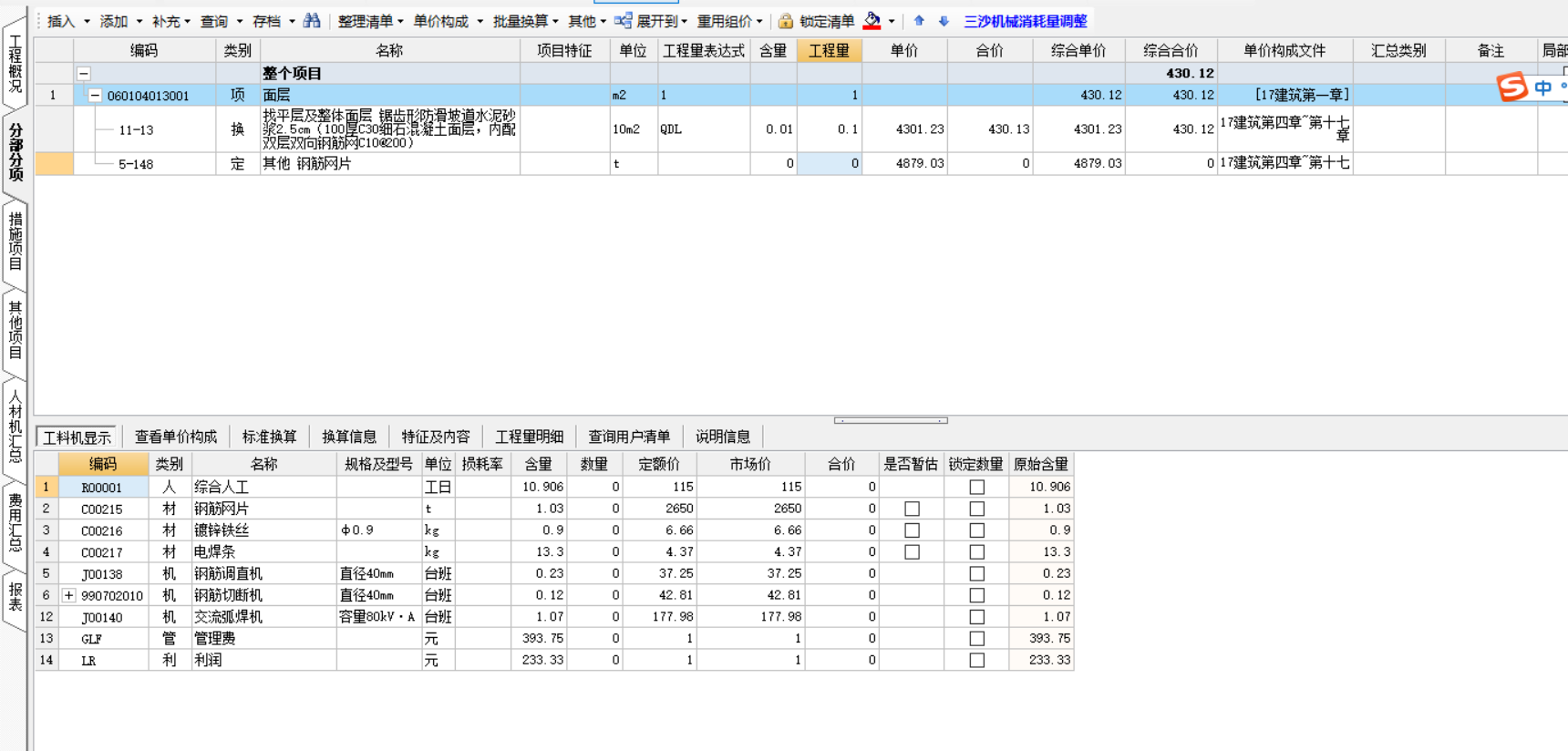Open the 报表 side tab

15,597
